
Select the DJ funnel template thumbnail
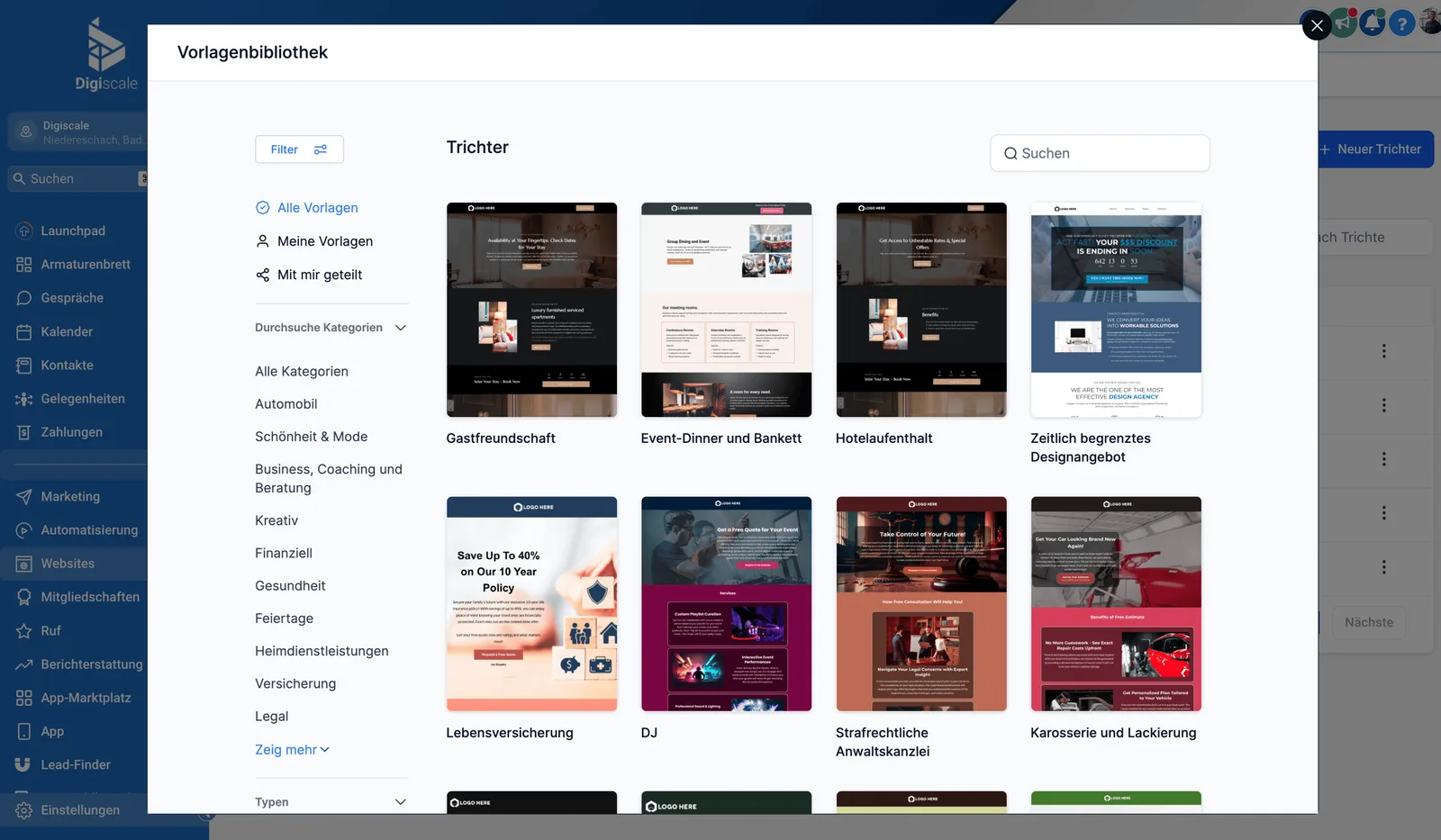tap(726, 604)
